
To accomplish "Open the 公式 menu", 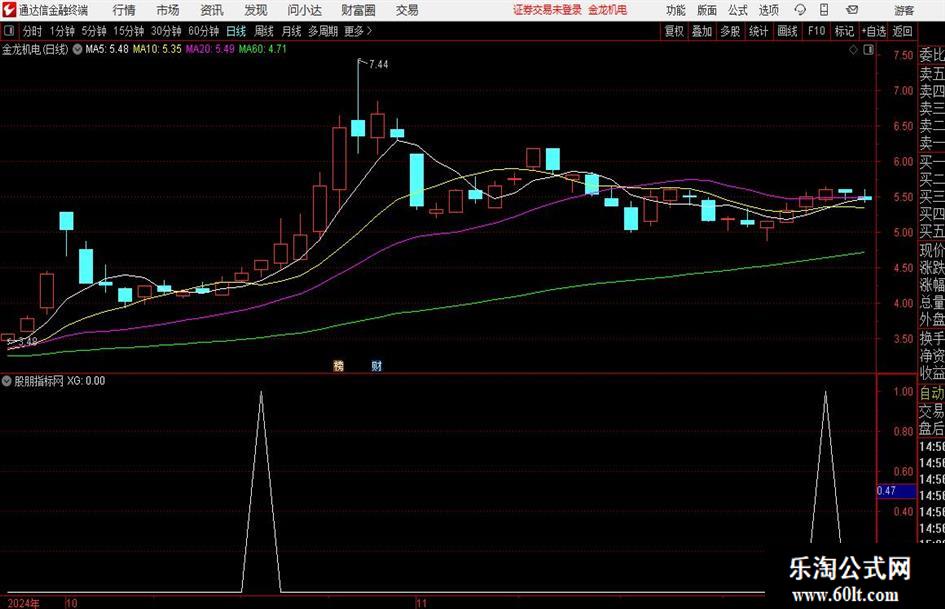I will [737, 10].
